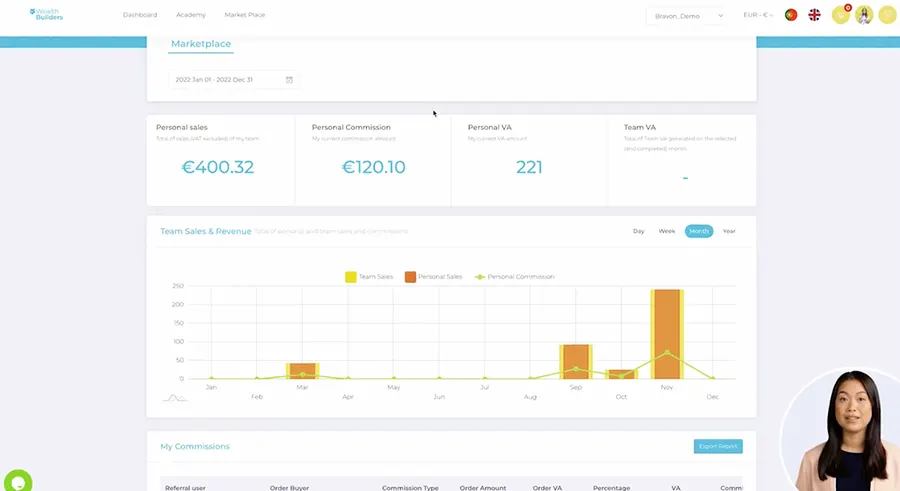Toggle Personal Commission series in legend
The height and width of the screenshot is (491, 900).
[x=514, y=277]
